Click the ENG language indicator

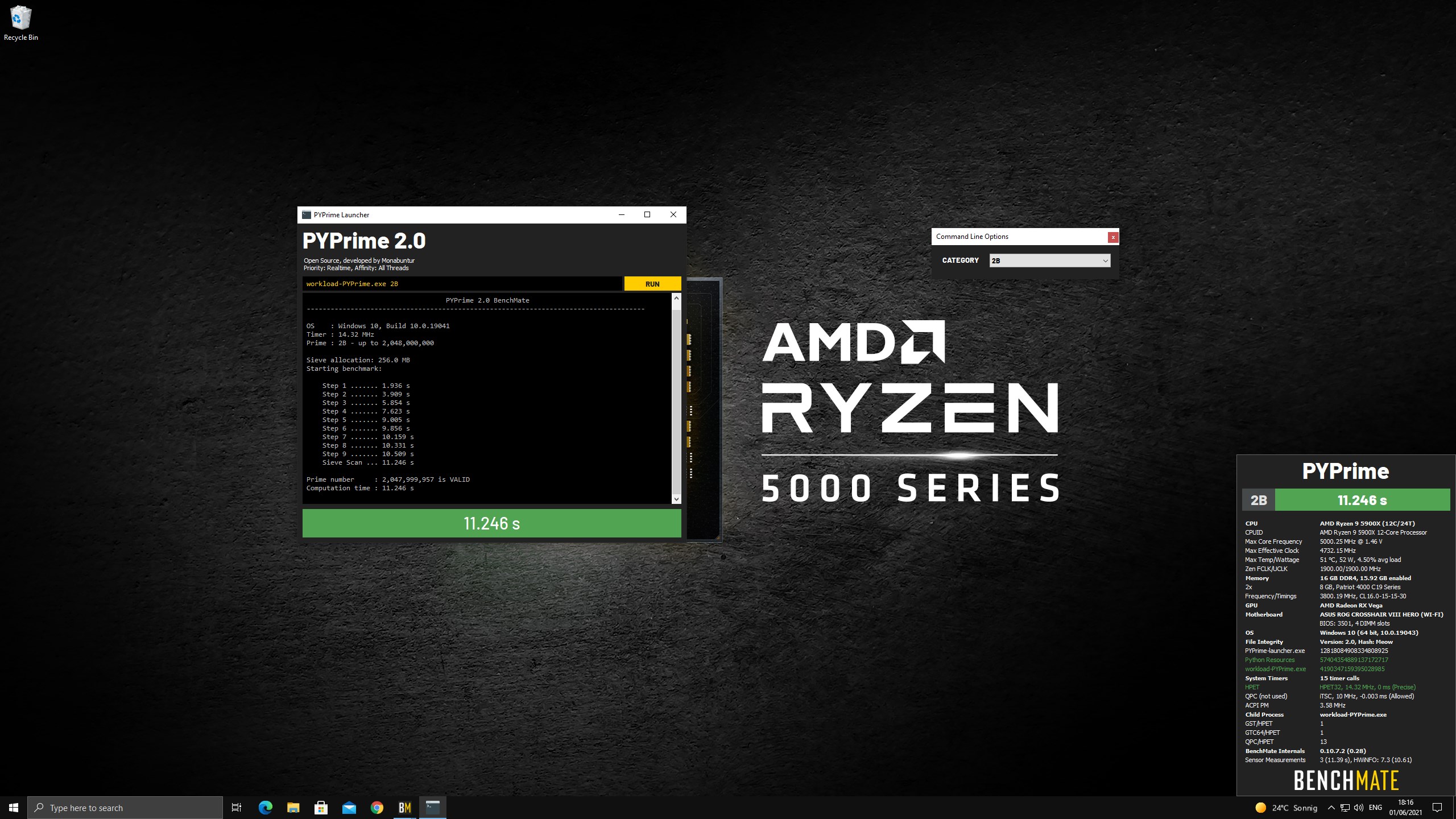pos(1375,808)
